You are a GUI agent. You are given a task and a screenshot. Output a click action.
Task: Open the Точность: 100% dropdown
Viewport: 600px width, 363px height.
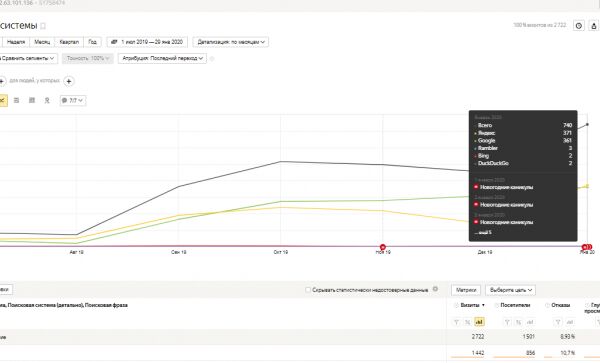88,58
